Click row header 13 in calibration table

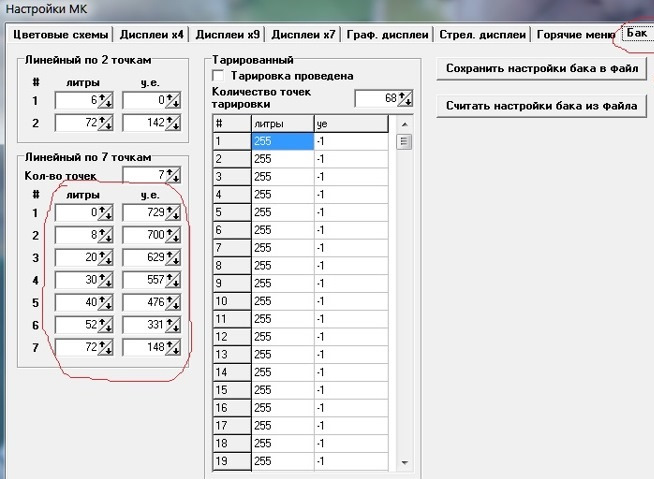point(232,355)
